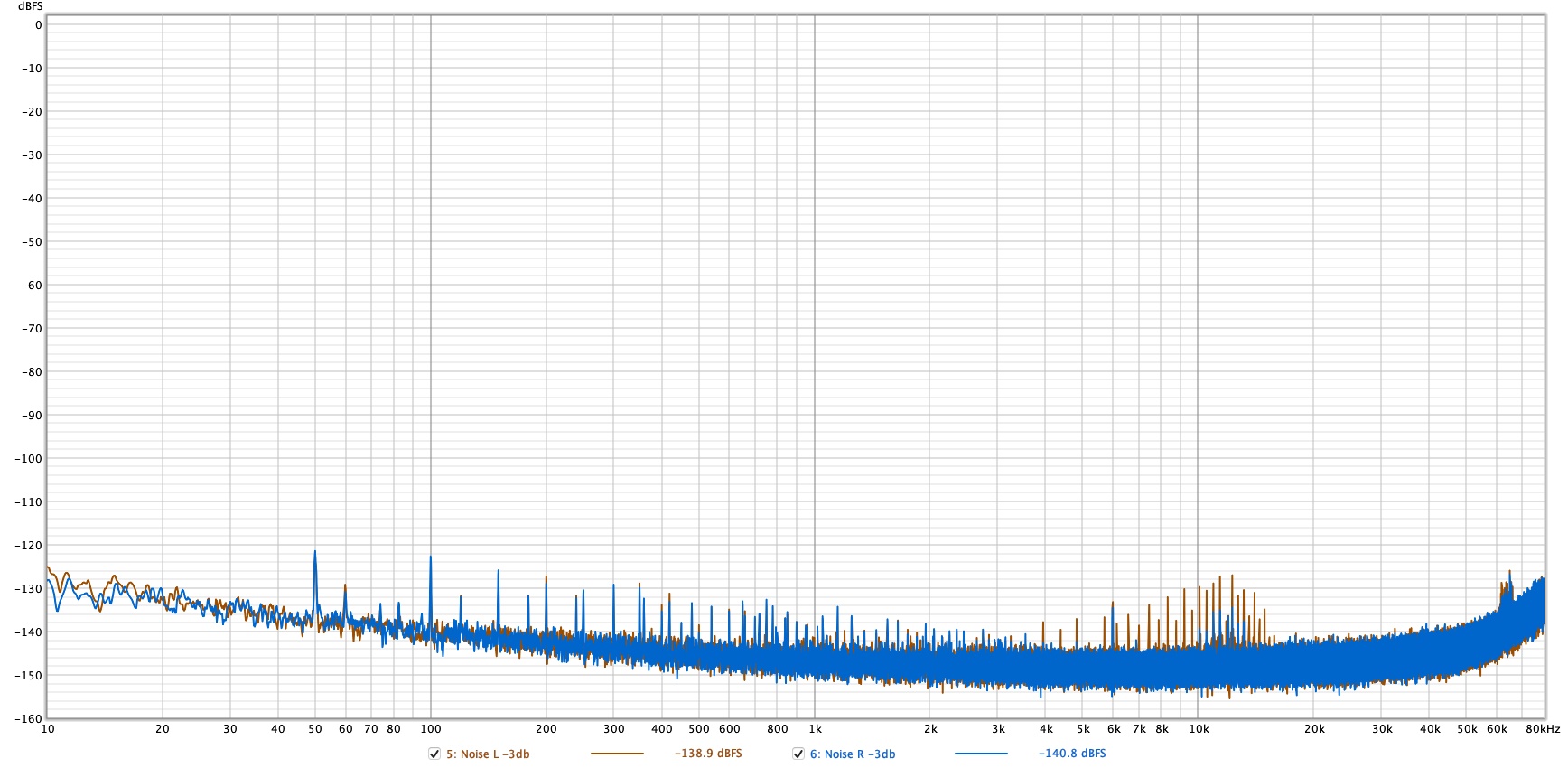Click the 1k frequency axis label
1568x768 pixels.
point(815,729)
